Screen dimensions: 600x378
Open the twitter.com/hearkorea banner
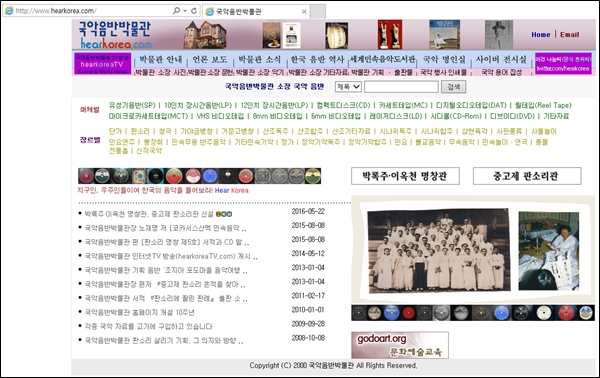pos(563,64)
